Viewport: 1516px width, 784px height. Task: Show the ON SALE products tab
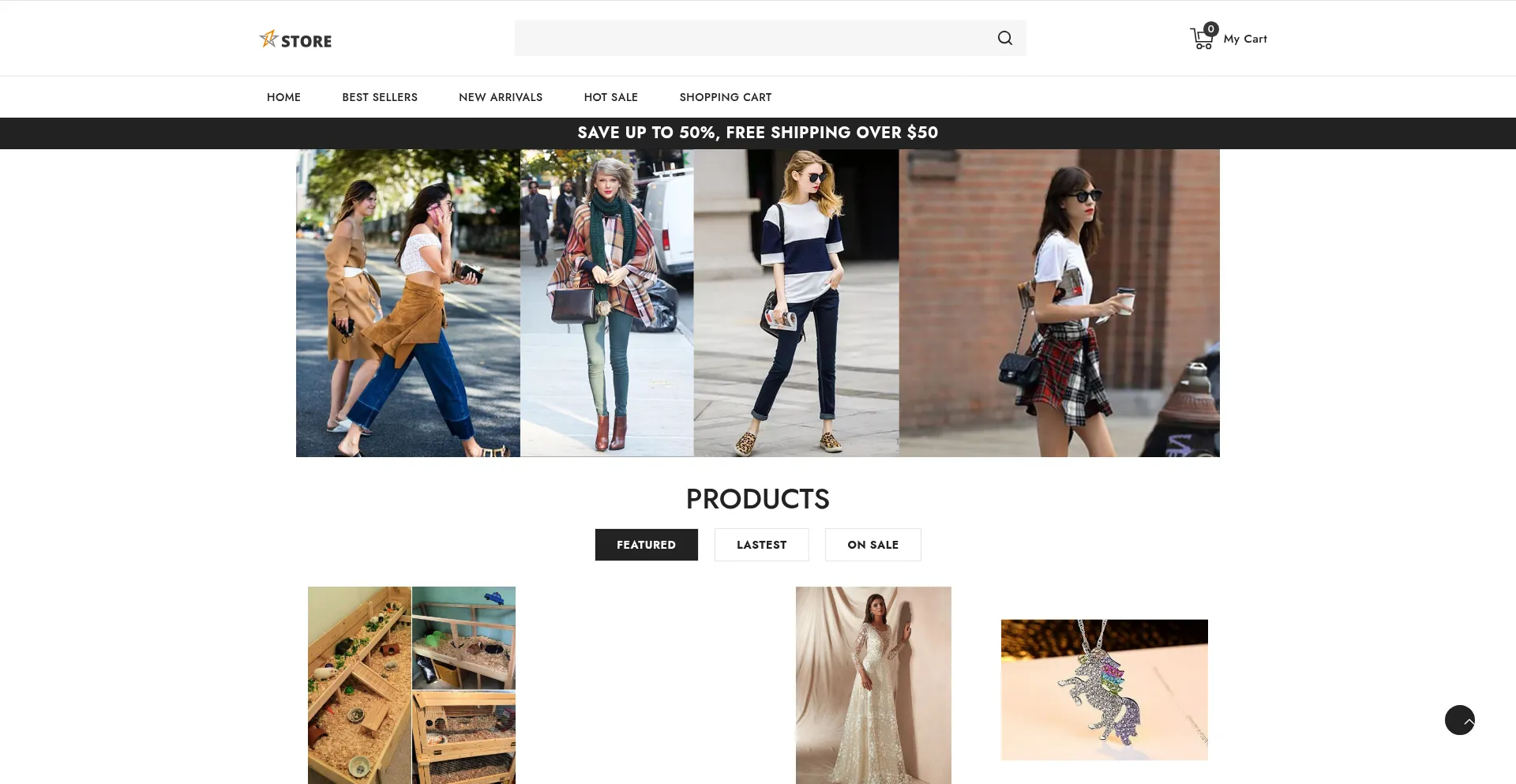tap(872, 545)
